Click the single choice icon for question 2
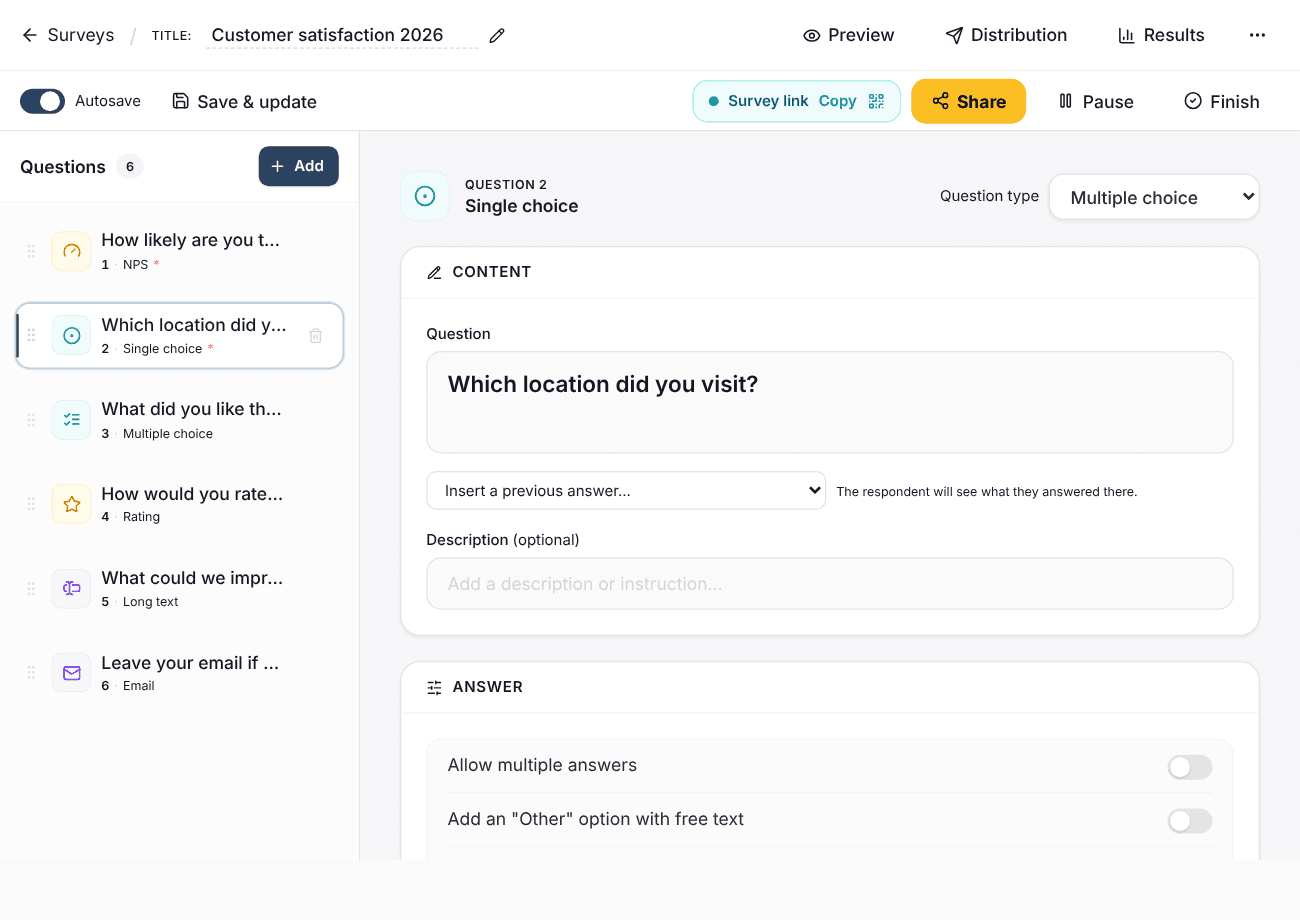 (72, 336)
